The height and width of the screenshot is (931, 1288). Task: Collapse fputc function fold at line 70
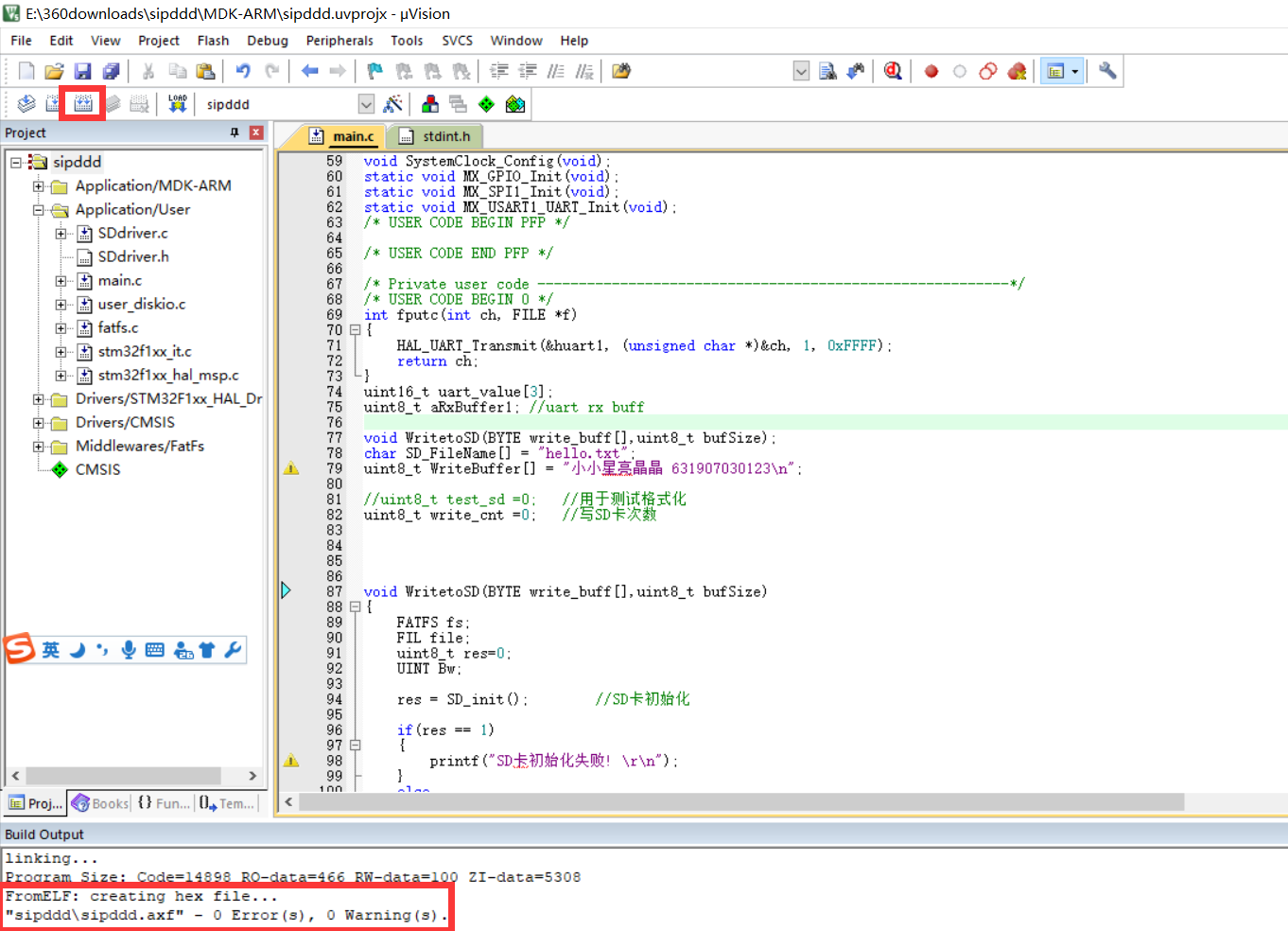[355, 330]
